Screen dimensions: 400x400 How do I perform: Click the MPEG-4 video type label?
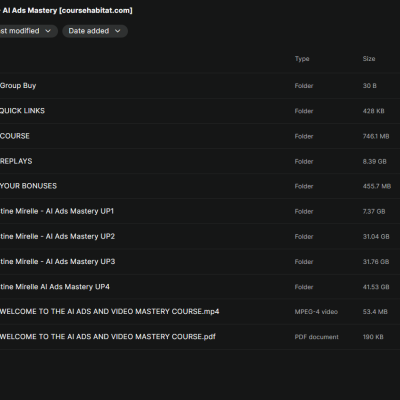click(316, 312)
